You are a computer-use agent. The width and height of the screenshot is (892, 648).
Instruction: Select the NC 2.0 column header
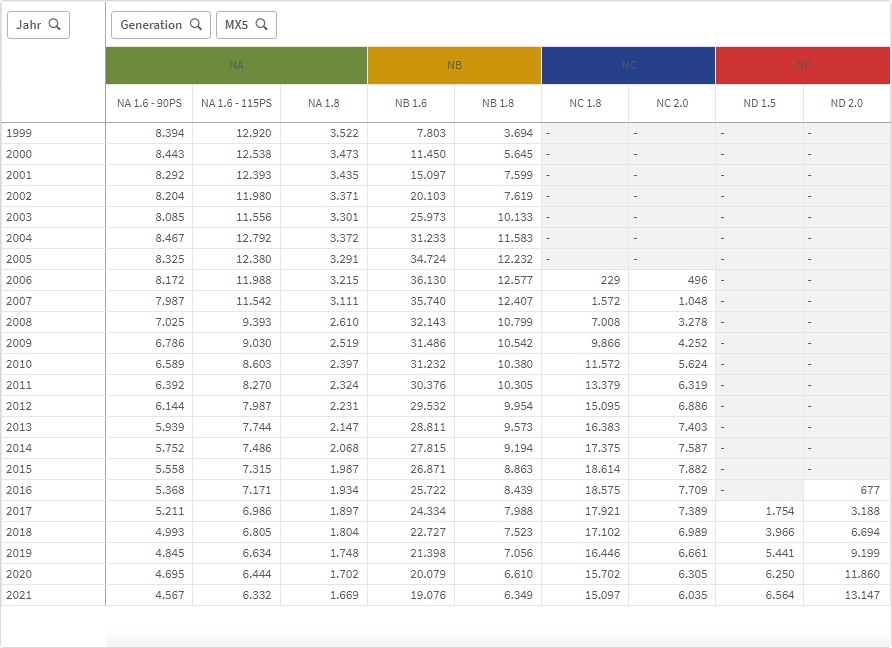(671, 103)
